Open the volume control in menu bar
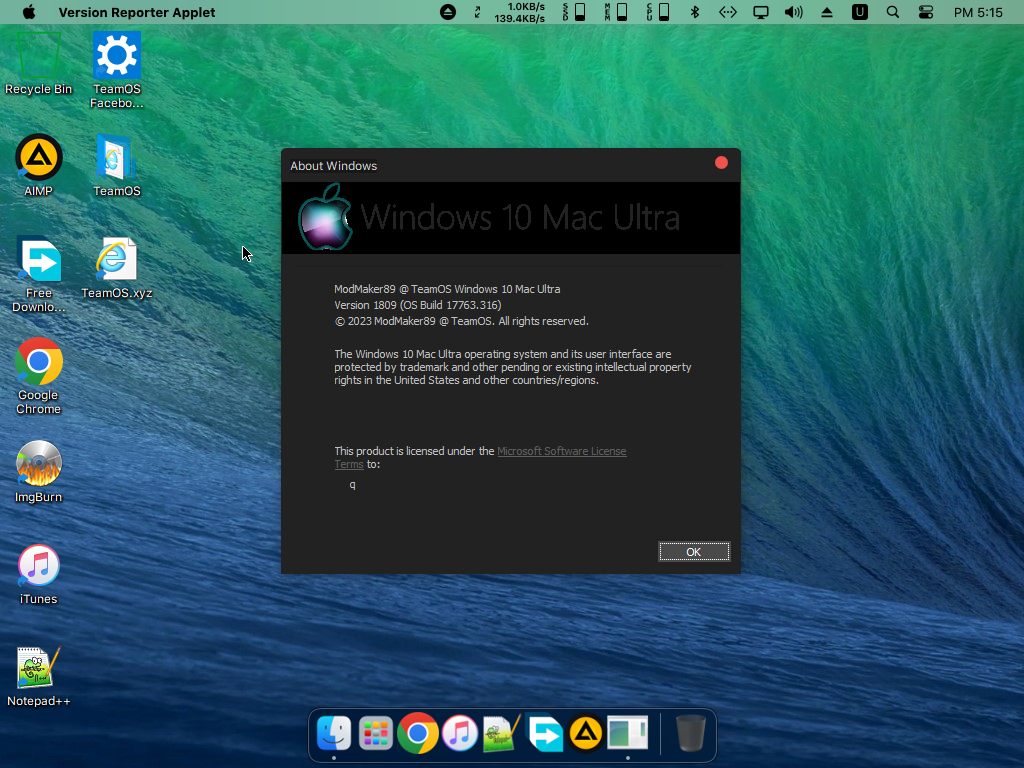This screenshot has height=768, width=1024. [x=793, y=12]
